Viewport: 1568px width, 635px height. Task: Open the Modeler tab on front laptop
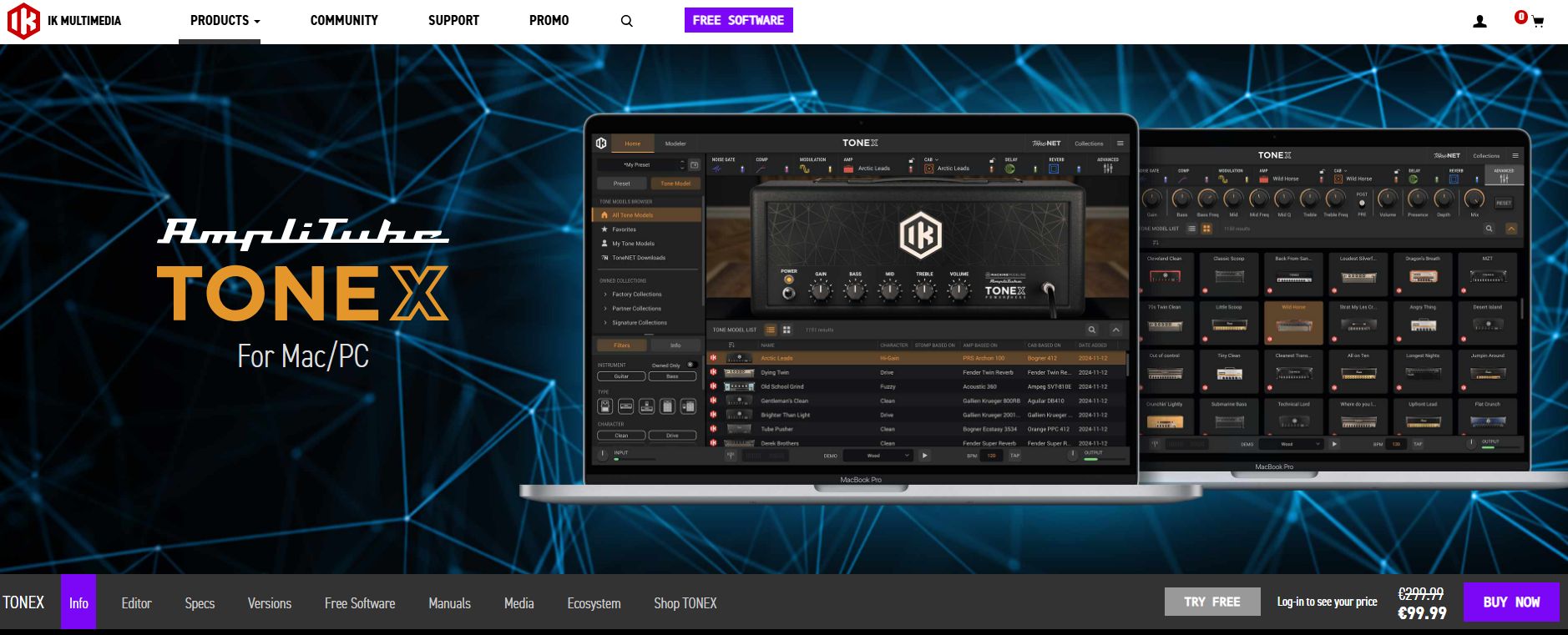pyautogui.click(x=675, y=144)
